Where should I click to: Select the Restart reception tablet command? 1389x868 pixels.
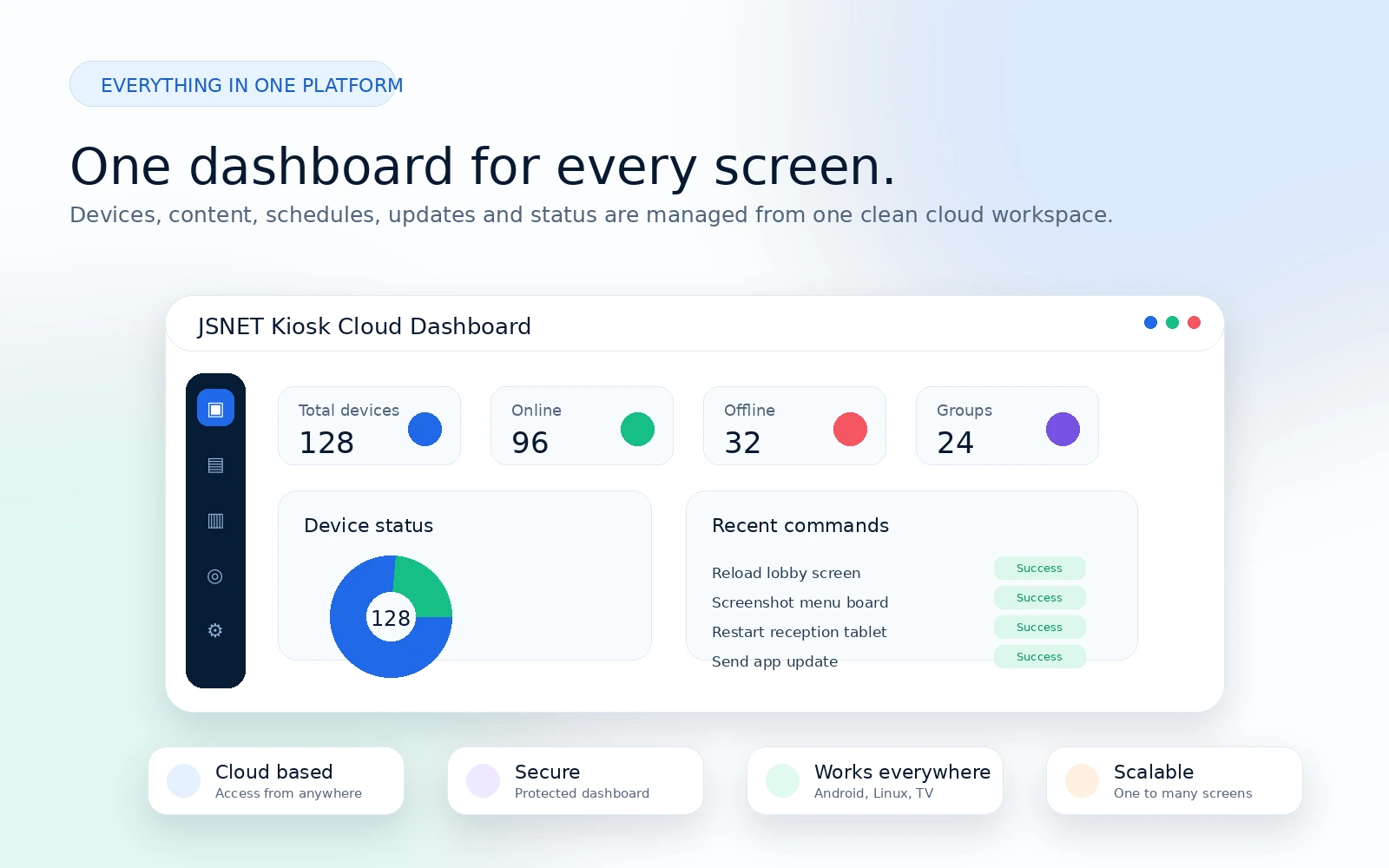click(799, 632)
